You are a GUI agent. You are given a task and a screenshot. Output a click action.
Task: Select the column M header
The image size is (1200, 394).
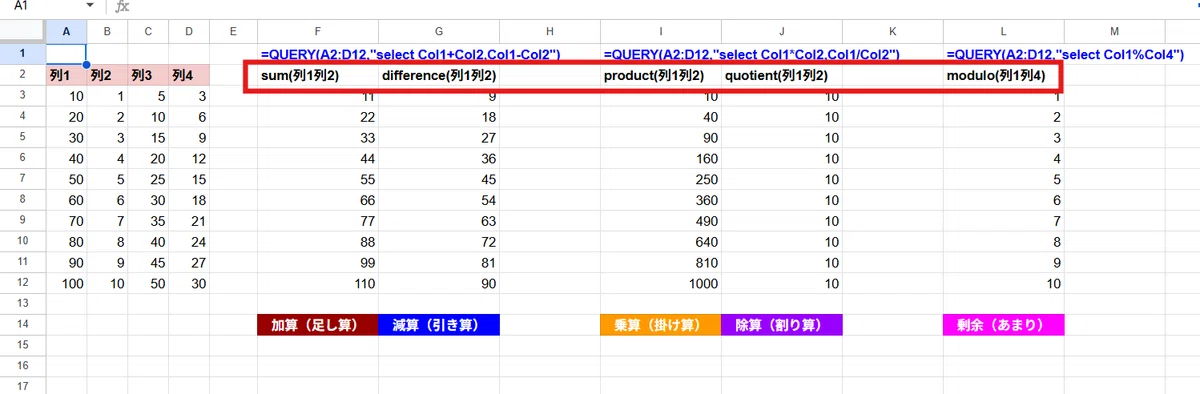point(1114,32)
